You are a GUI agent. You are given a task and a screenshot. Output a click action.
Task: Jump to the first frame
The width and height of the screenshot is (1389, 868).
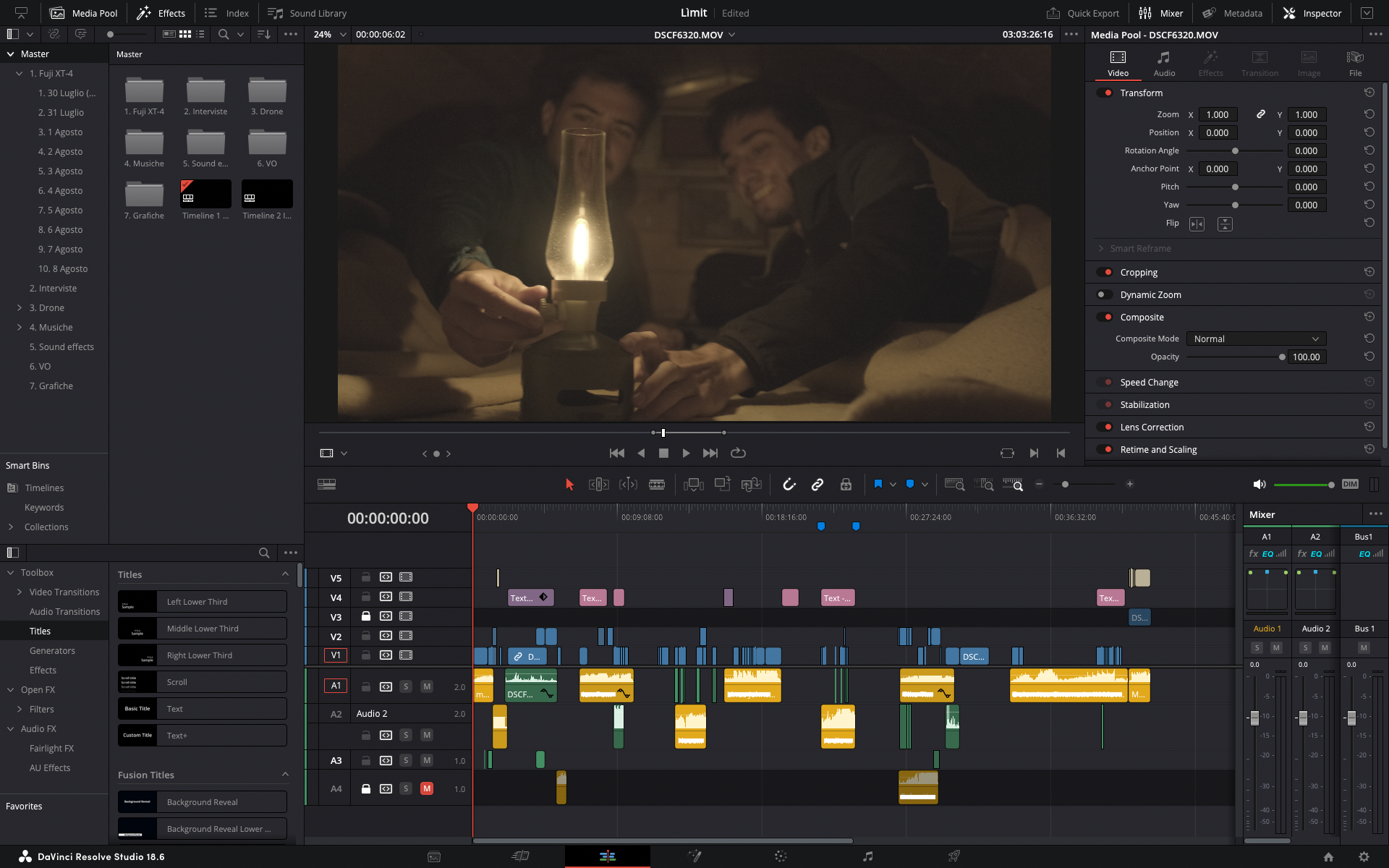(617, 454)
